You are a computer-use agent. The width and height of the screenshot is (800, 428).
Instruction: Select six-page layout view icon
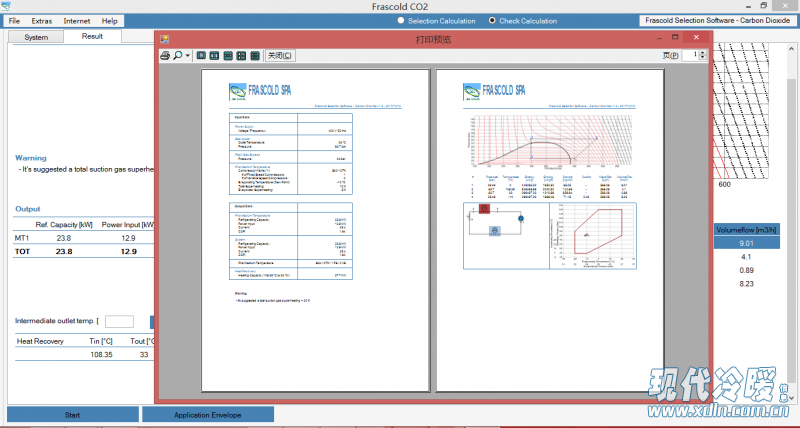coord(255,55)
